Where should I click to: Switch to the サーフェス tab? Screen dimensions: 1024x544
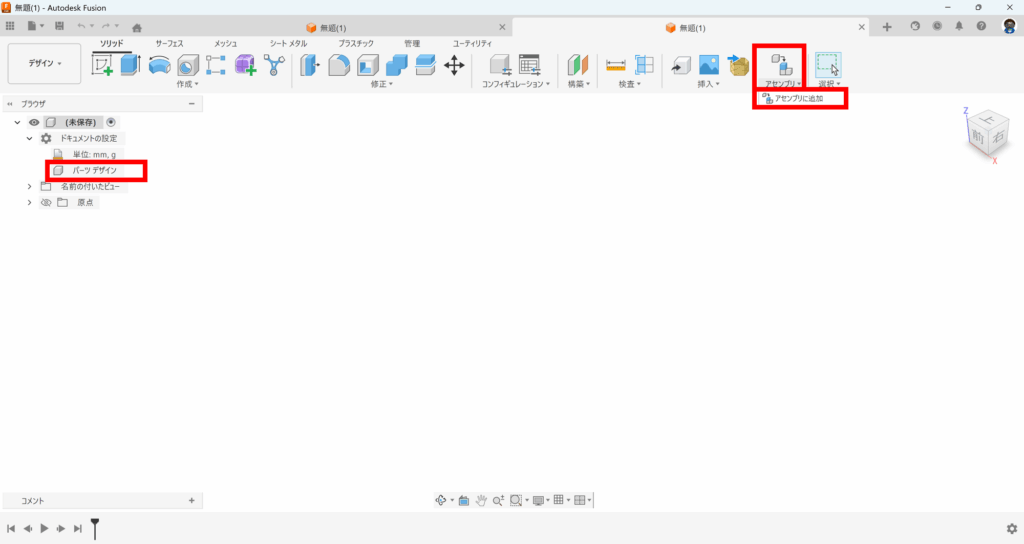(173, 44)
